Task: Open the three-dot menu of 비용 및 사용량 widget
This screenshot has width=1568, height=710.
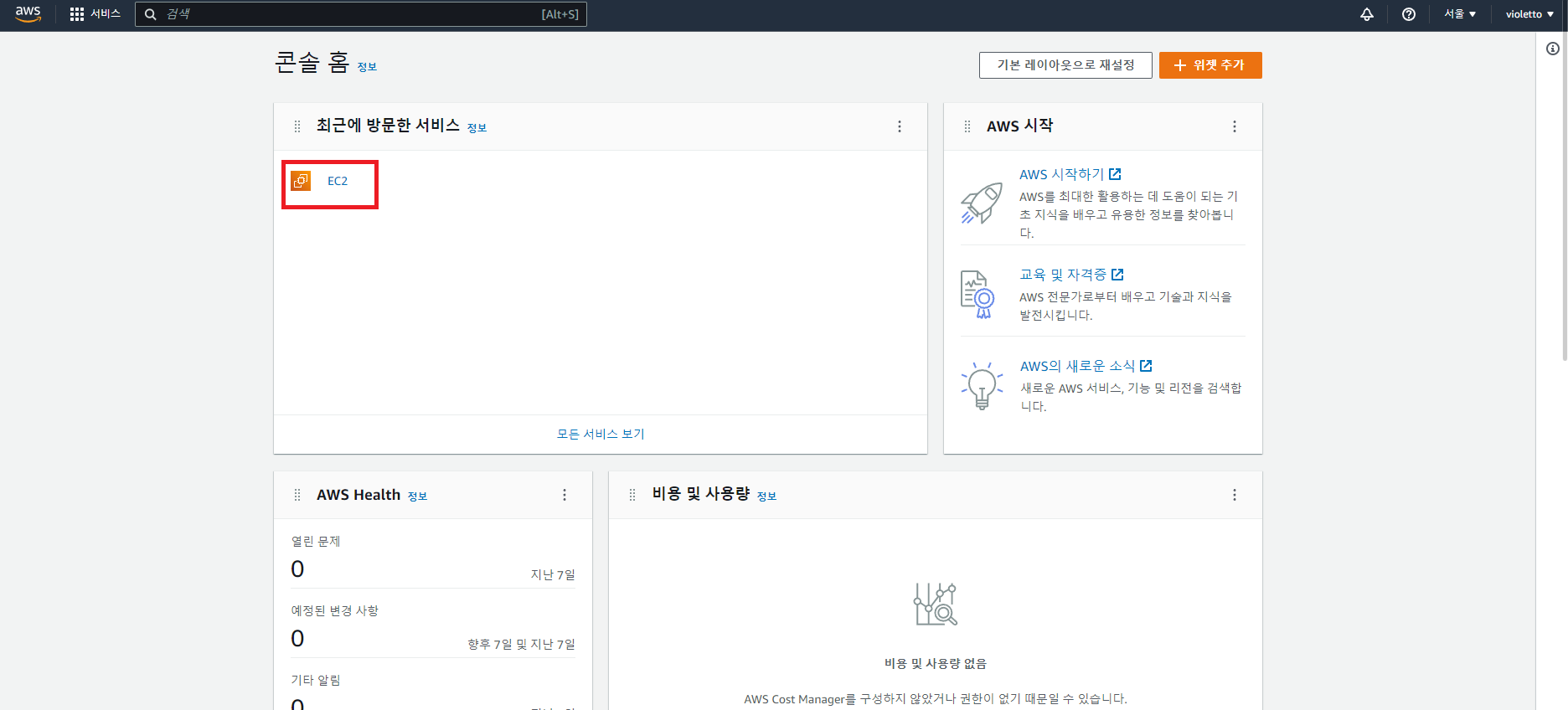Action: (1235, 495)
